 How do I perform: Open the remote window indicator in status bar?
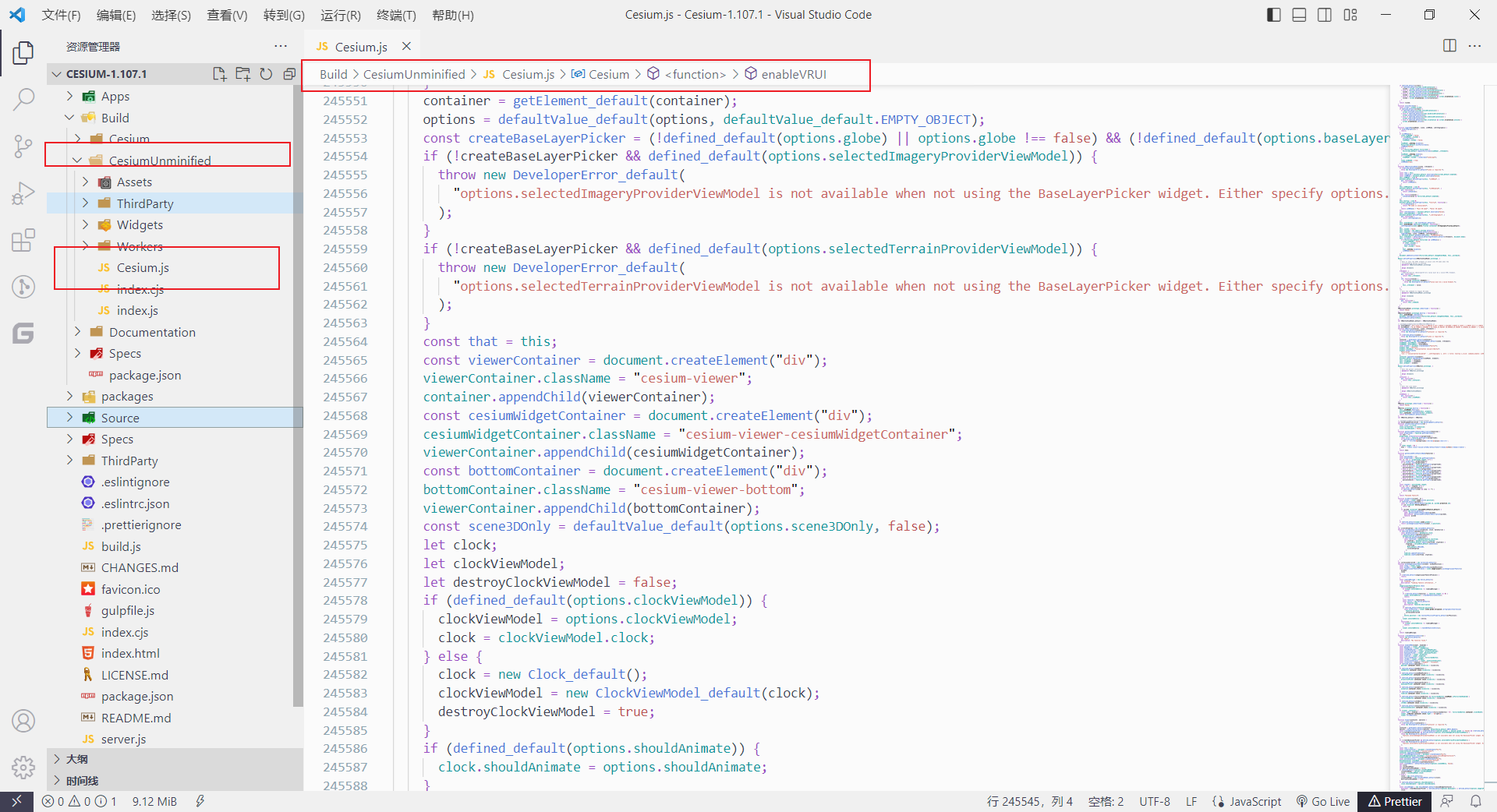click(x=16, y=801)
